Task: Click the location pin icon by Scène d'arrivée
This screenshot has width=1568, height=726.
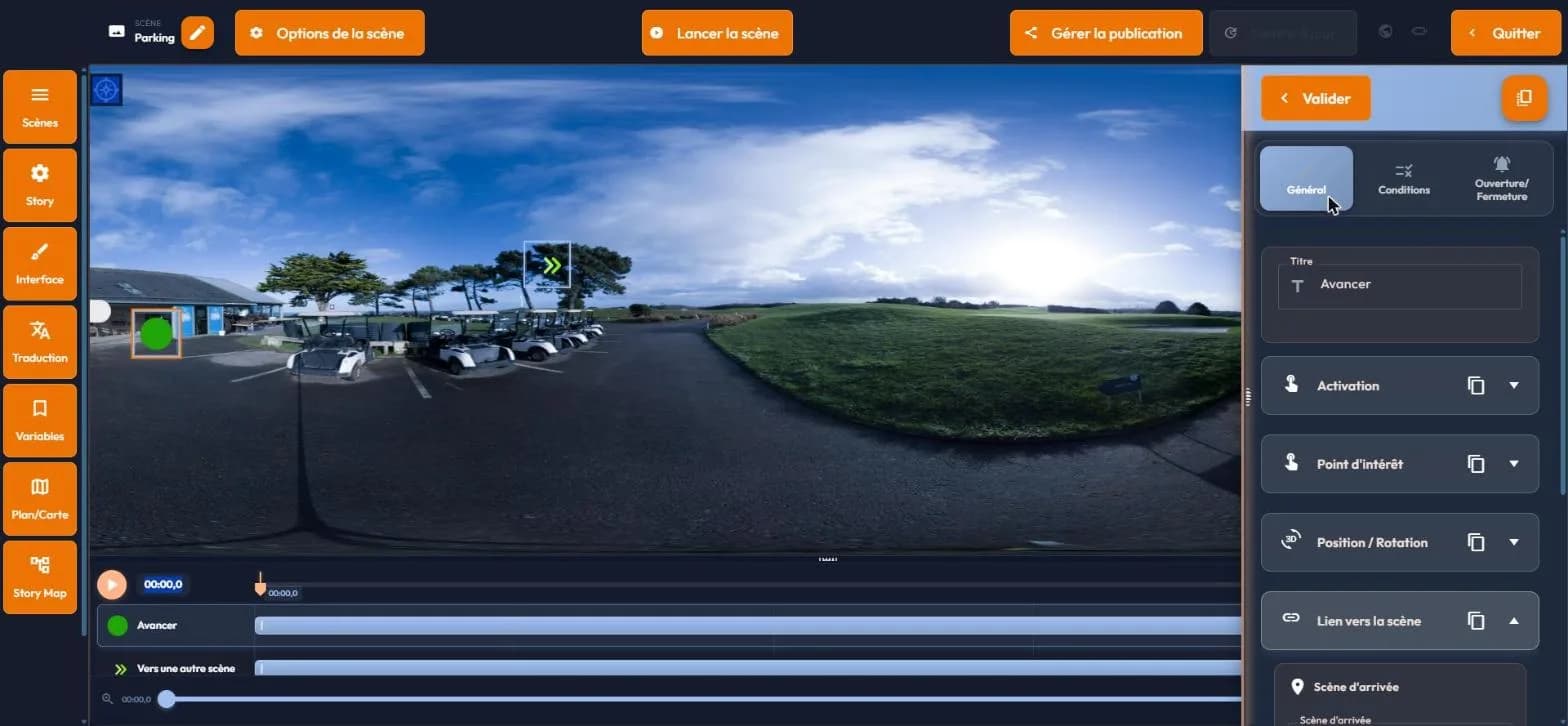Action: click(x=1297, y=687)
